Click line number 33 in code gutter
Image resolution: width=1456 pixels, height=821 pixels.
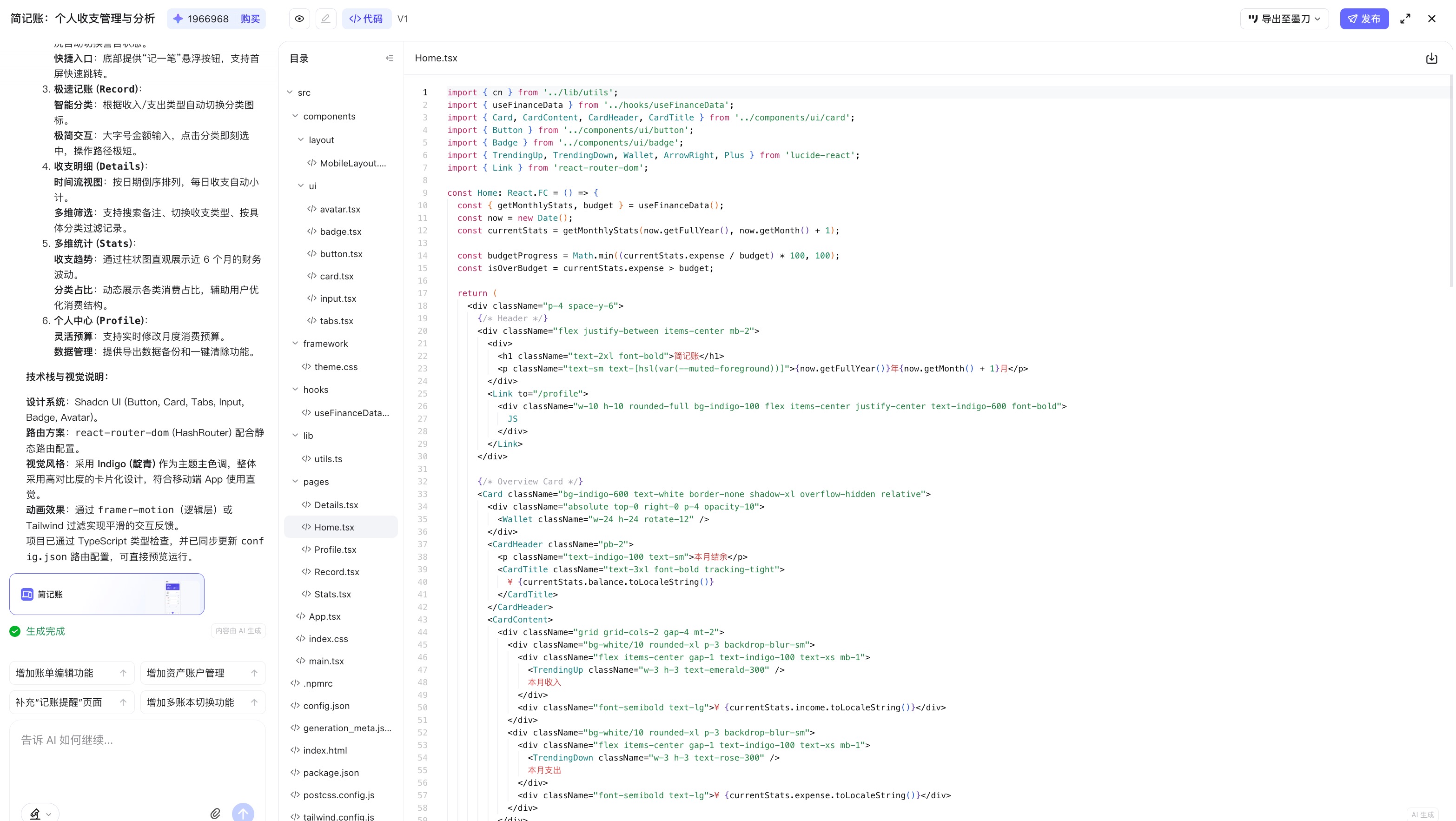point(422,494)
